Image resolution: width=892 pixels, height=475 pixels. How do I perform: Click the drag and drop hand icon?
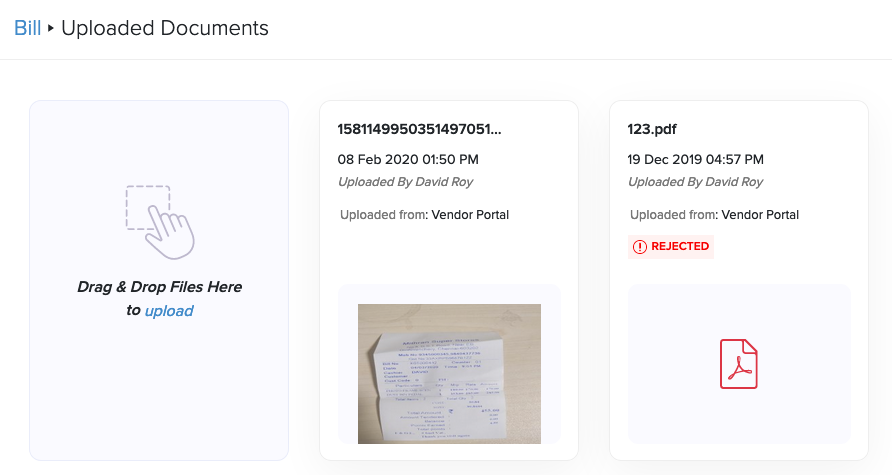160,219
